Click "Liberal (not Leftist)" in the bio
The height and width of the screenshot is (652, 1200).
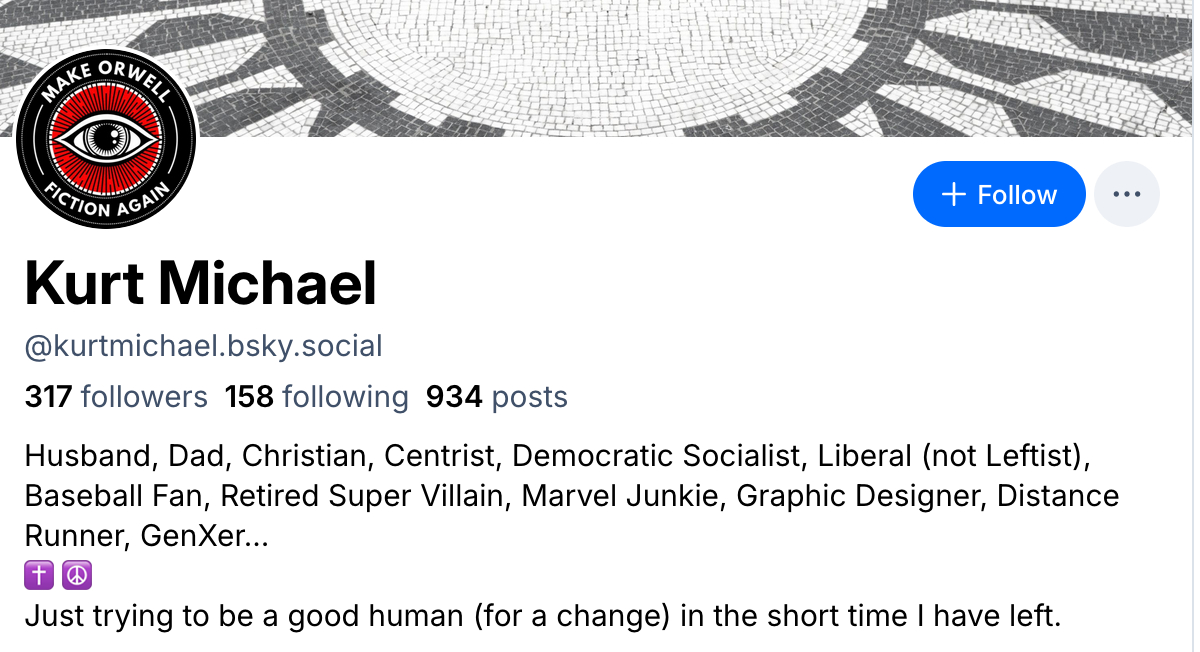coord(953,456)
